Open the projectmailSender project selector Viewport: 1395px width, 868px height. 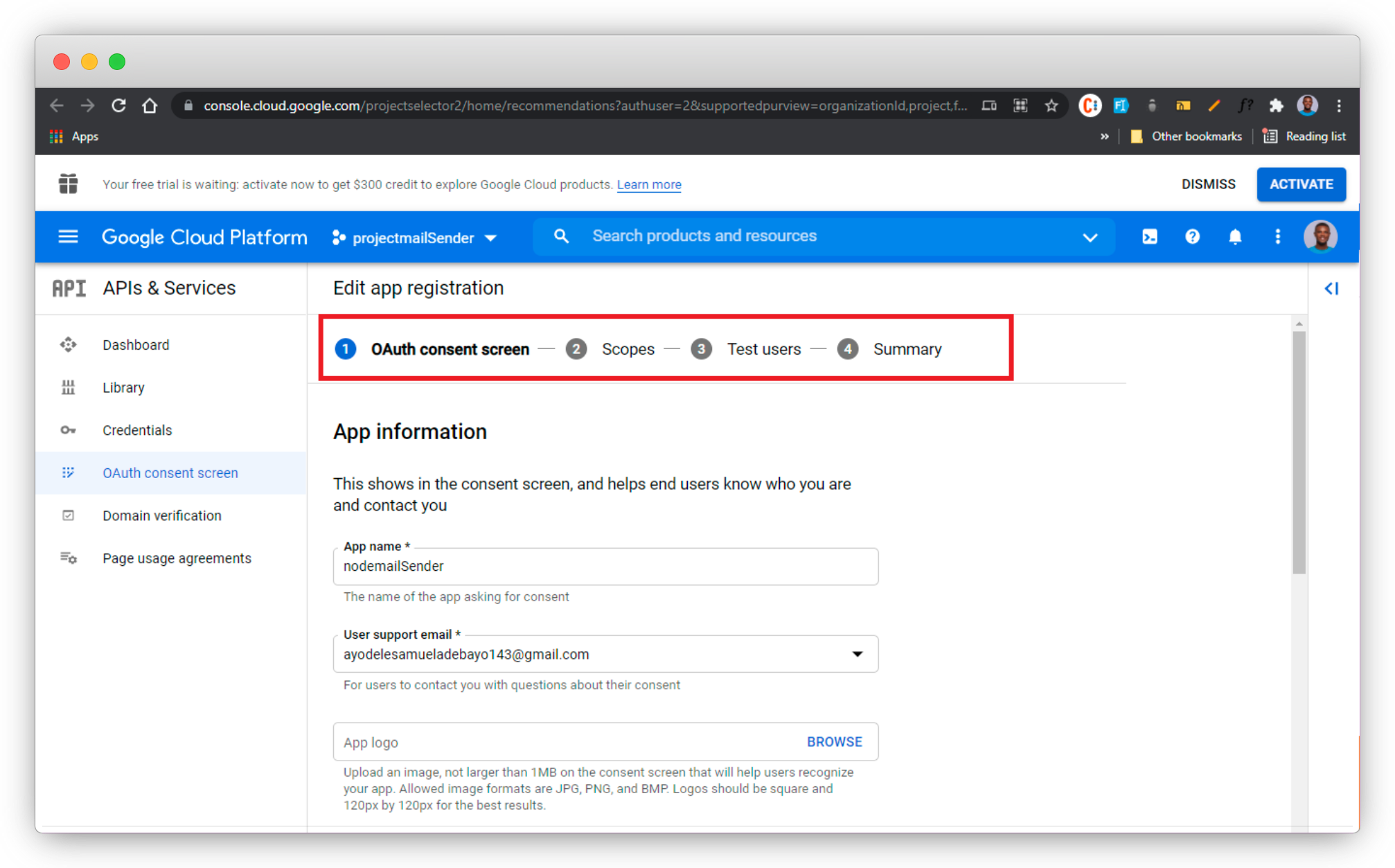[414, 238]
